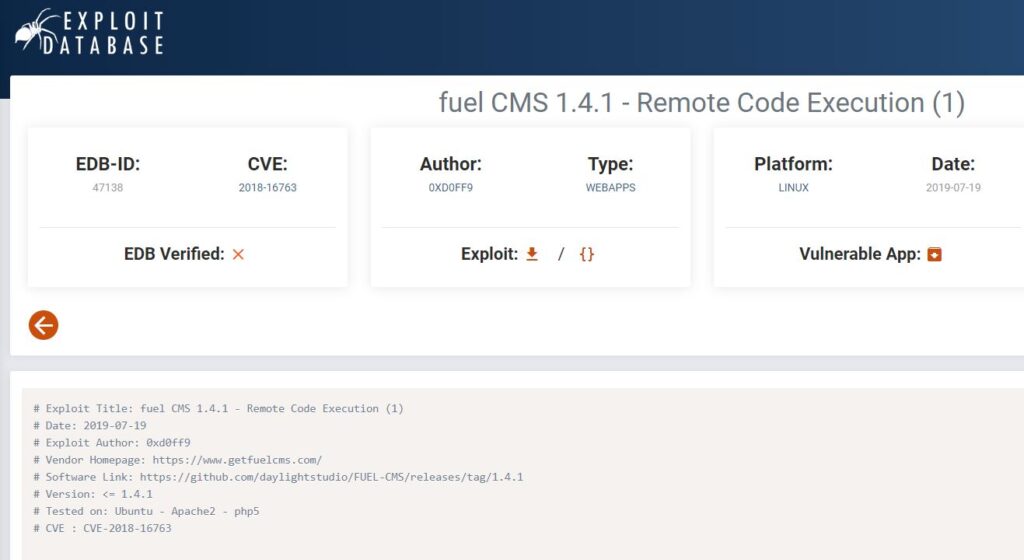Download the vulnerable app archive icon
This screenshot has width=1024, height=560.
point(935,254)
